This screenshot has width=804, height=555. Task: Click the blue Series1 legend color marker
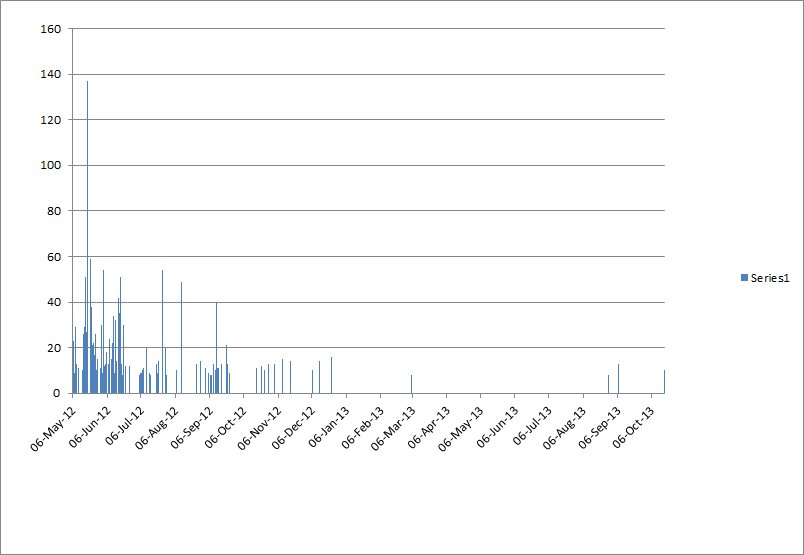[x=744, y=278]
